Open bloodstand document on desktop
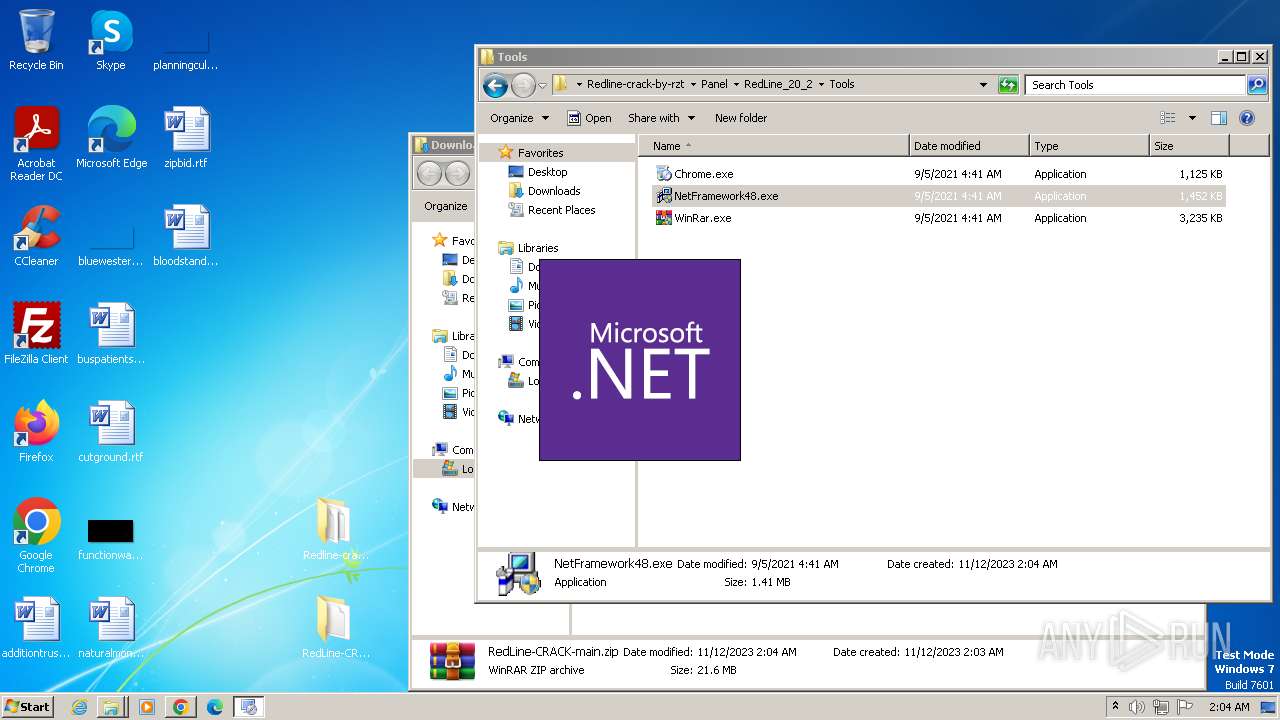This screenshot has height=720, width=1280. point(186,236)
